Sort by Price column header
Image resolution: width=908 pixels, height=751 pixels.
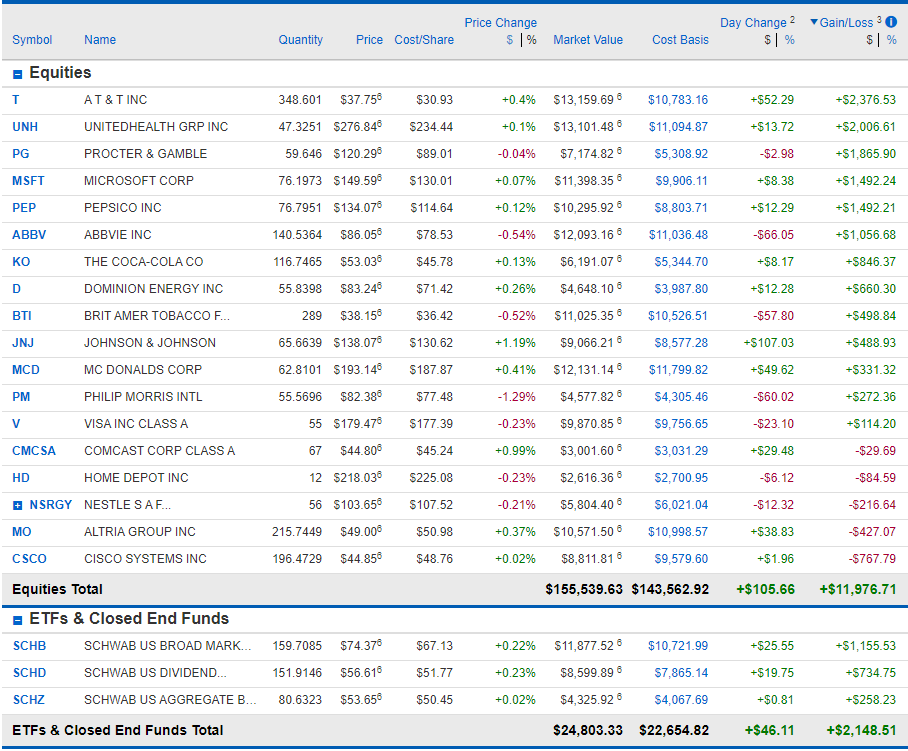pyautogui.click(x=369, y=40)
